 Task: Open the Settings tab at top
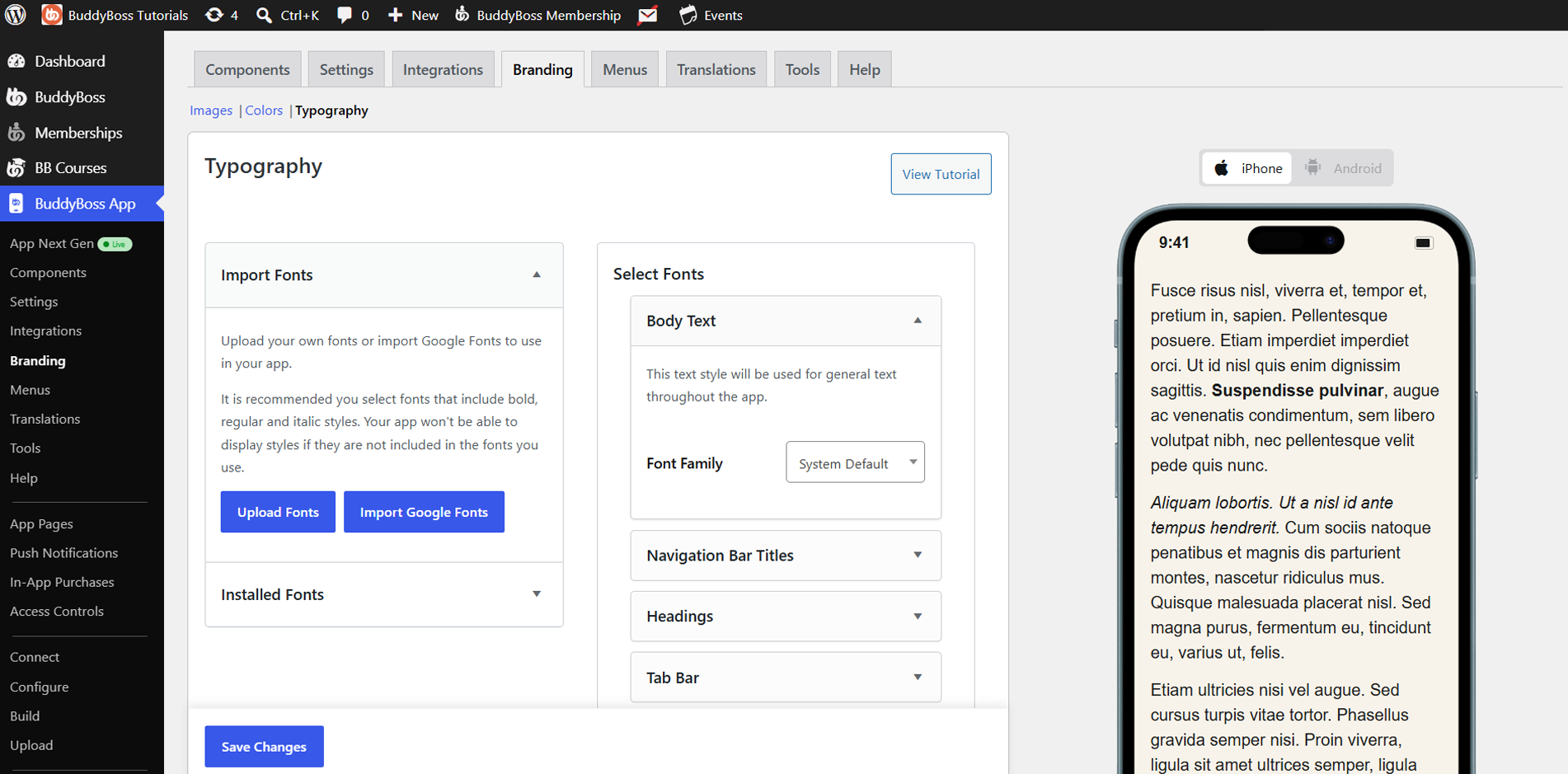pyautogui.click(x=346, y=69)
